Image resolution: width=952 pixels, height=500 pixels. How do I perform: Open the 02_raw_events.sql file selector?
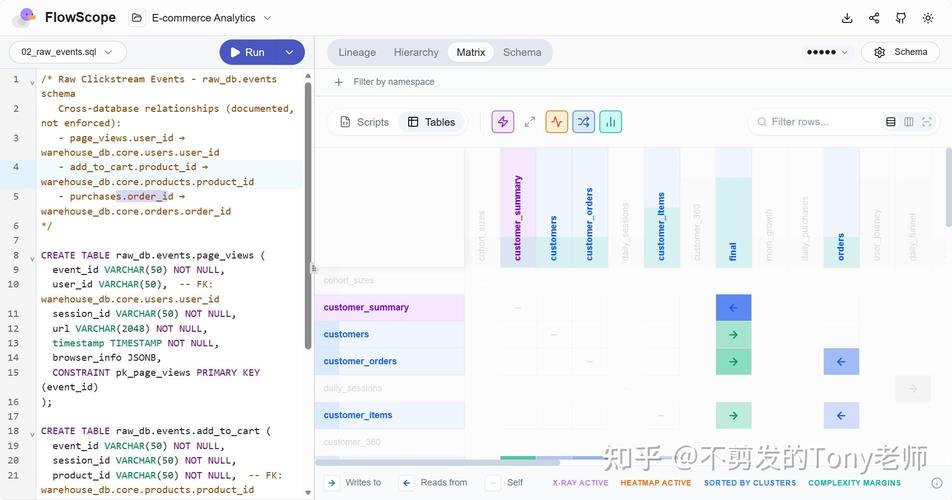pyautogui.click(x=67, y=52)
